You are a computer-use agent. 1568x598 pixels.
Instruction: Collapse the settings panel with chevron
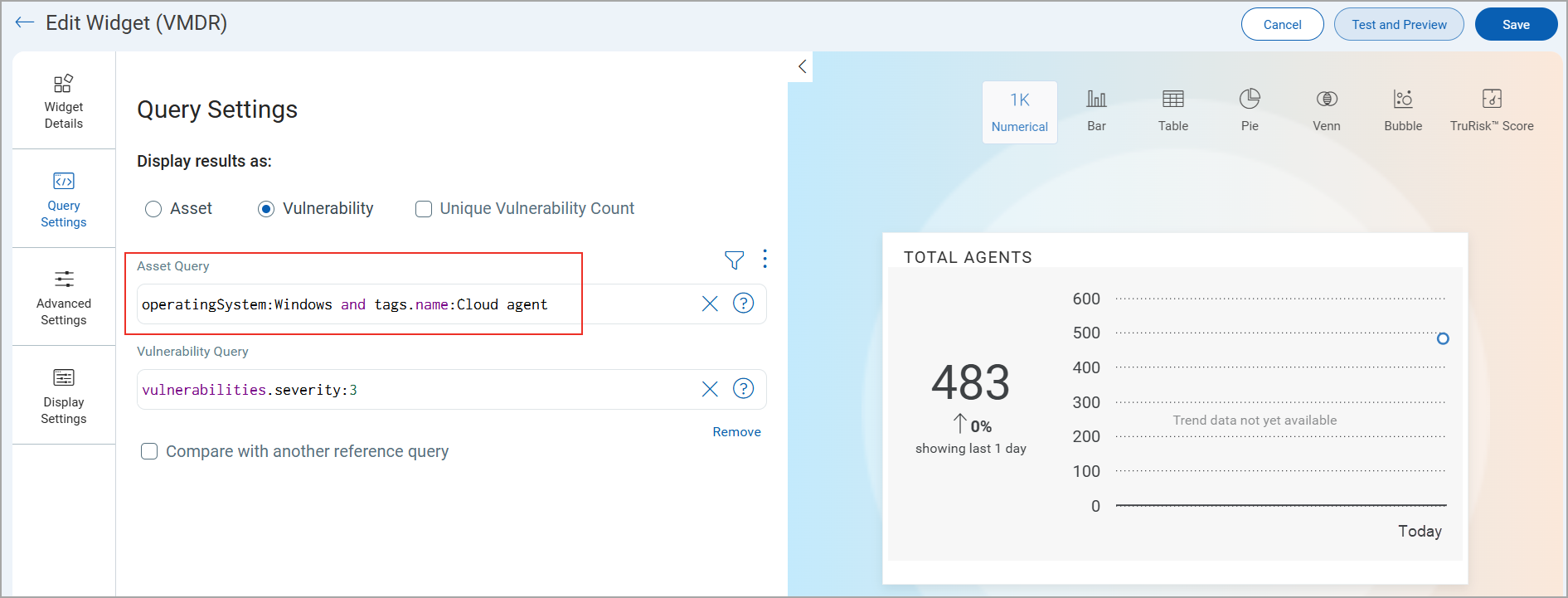(x=802, y=66)
